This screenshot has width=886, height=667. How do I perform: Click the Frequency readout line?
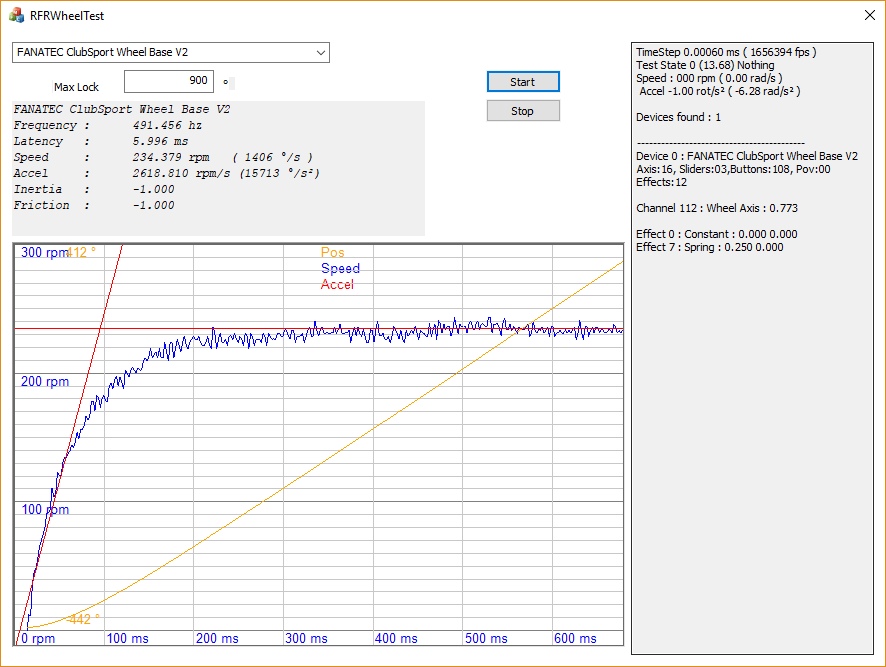coord(108,126)
